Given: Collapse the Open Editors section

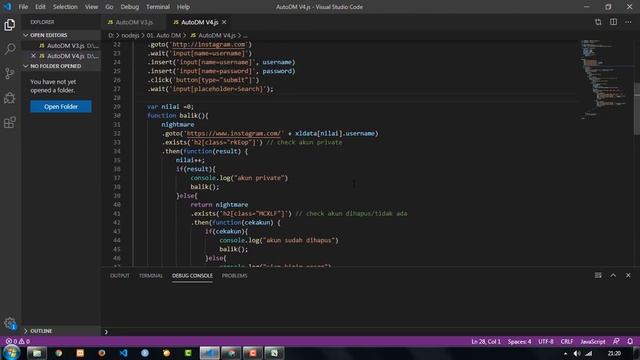Looking at the screenshot, I should [61, 35].
